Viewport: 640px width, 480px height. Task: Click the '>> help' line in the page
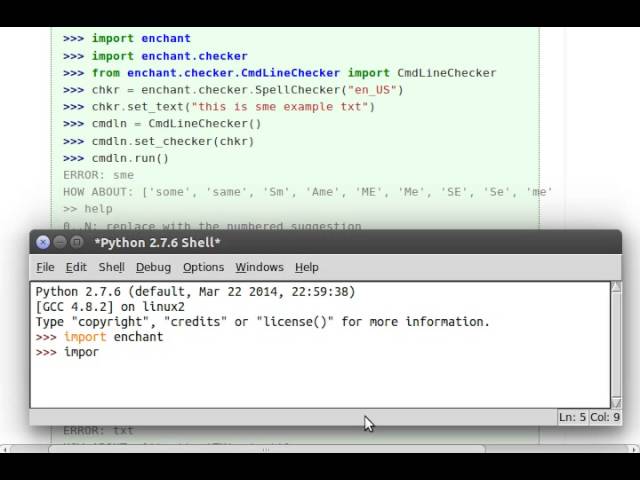(88, 209)
